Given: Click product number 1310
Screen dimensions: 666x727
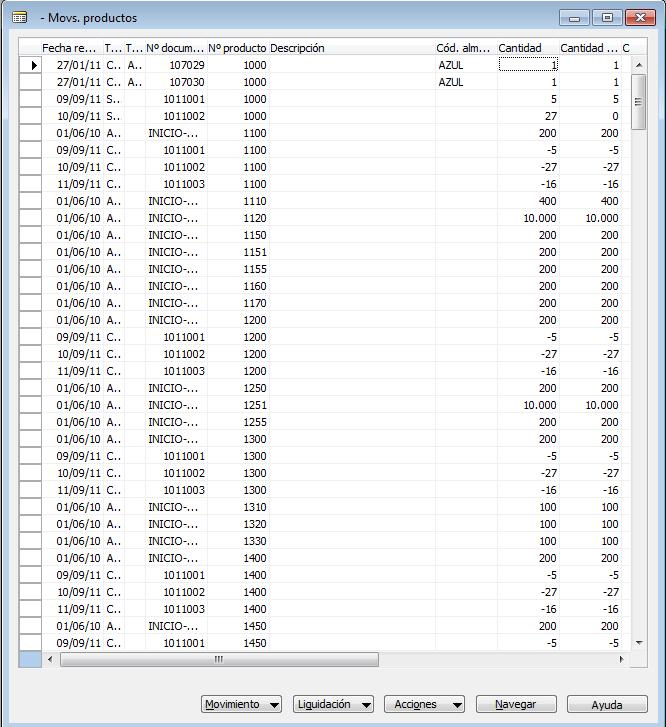Looking at the screenshot, I should click(255, 507).
